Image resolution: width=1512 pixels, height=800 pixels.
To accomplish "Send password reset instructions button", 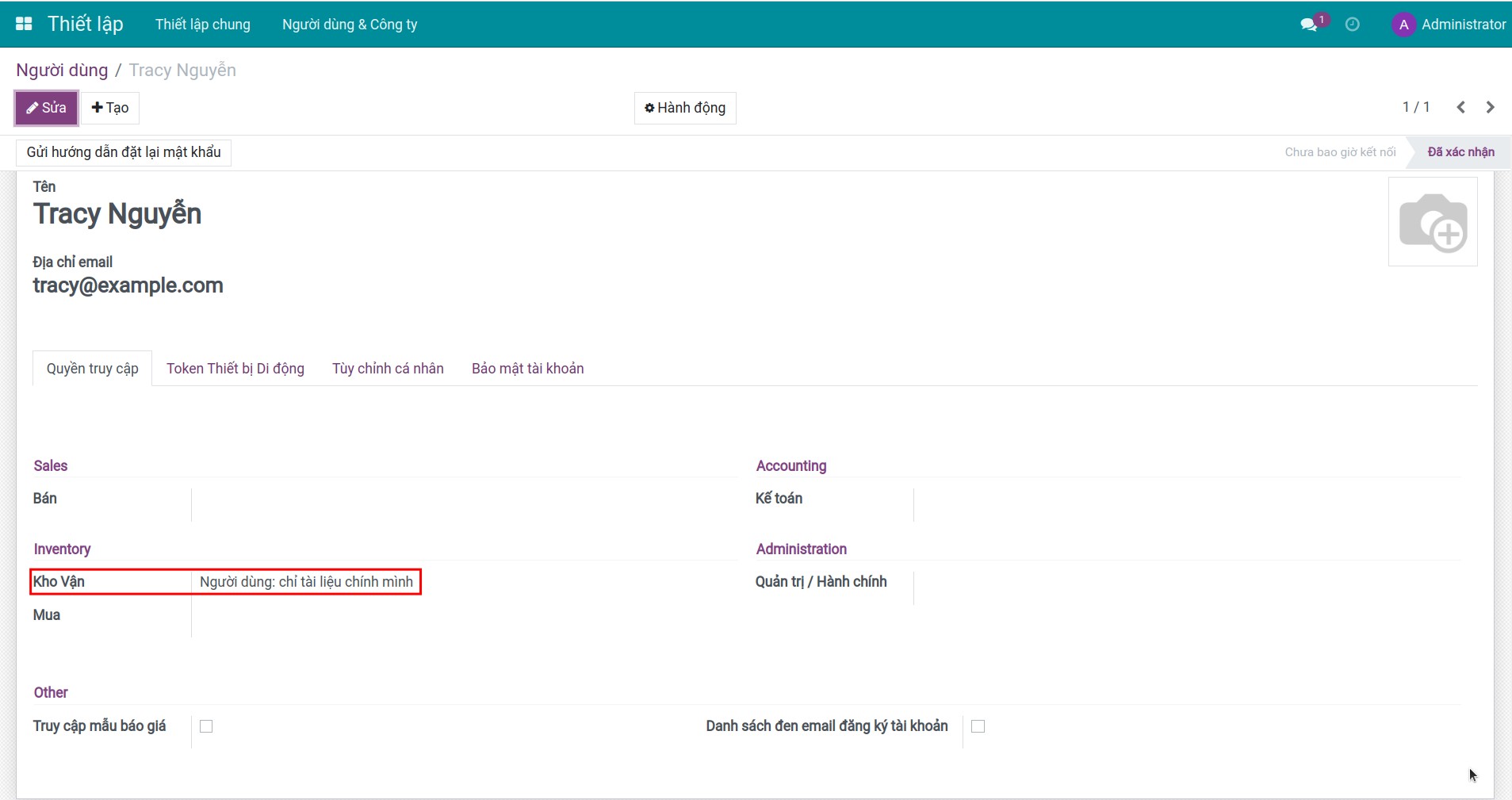I will 124,152.
